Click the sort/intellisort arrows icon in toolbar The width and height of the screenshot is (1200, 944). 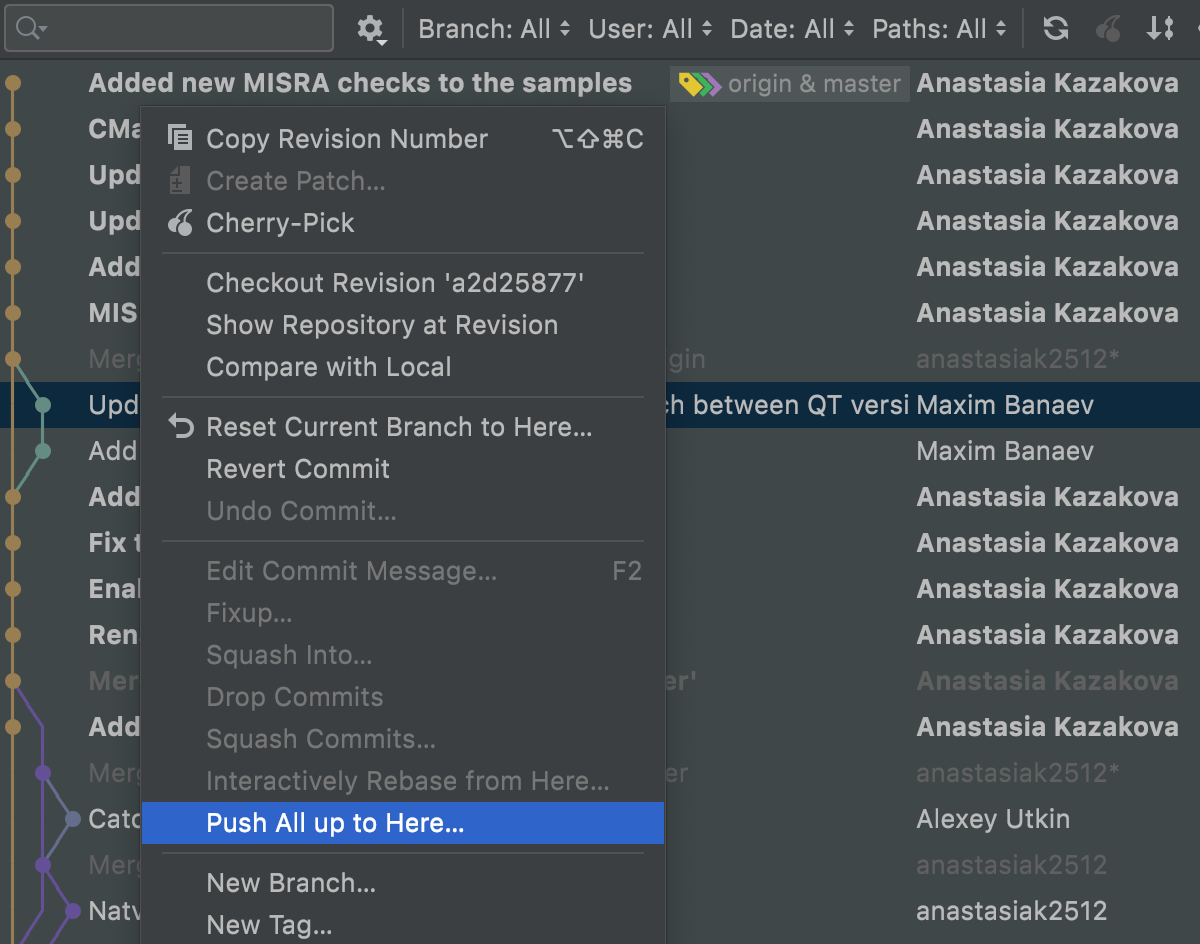pos(1160,28)
